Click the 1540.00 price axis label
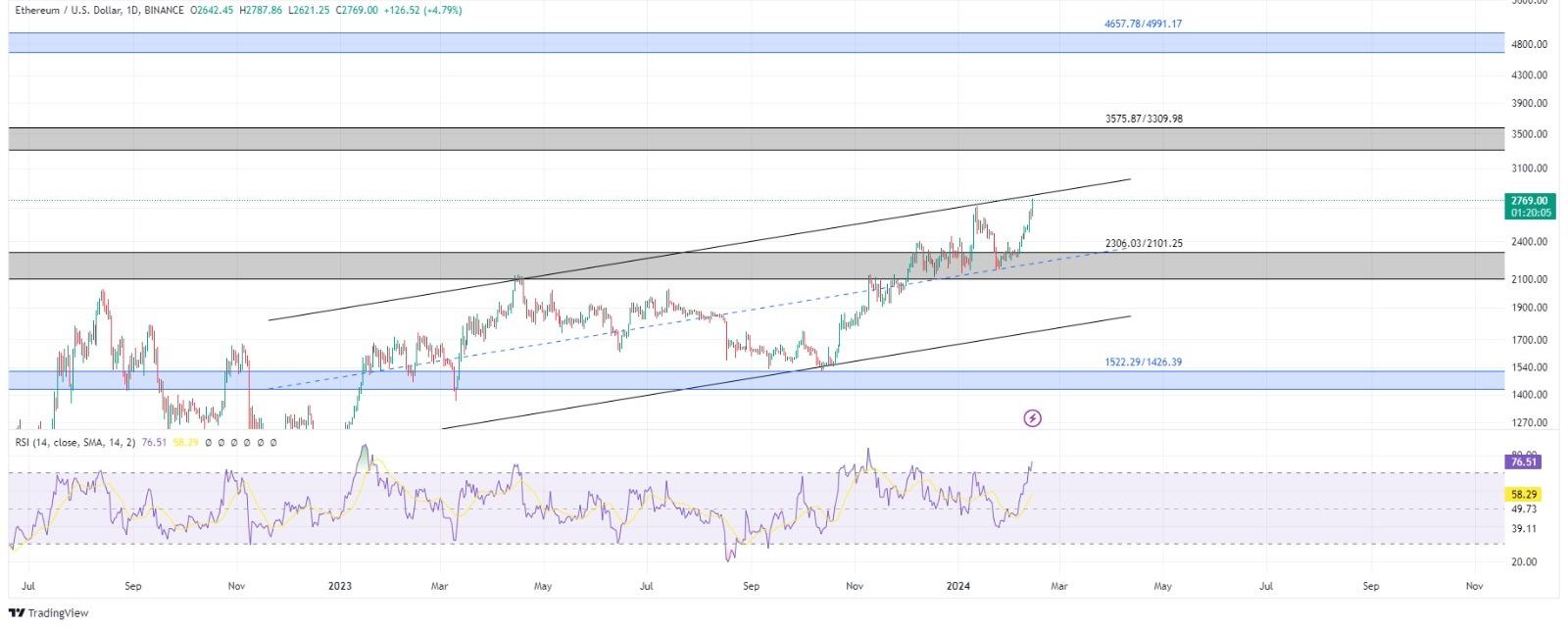1568x628 pixels. [1530, 367]
